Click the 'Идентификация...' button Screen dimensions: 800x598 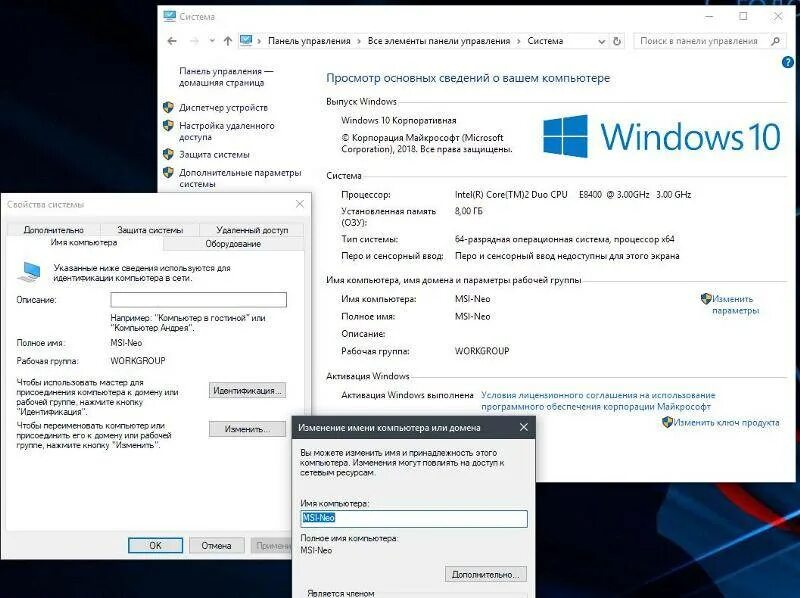point(247,390)
